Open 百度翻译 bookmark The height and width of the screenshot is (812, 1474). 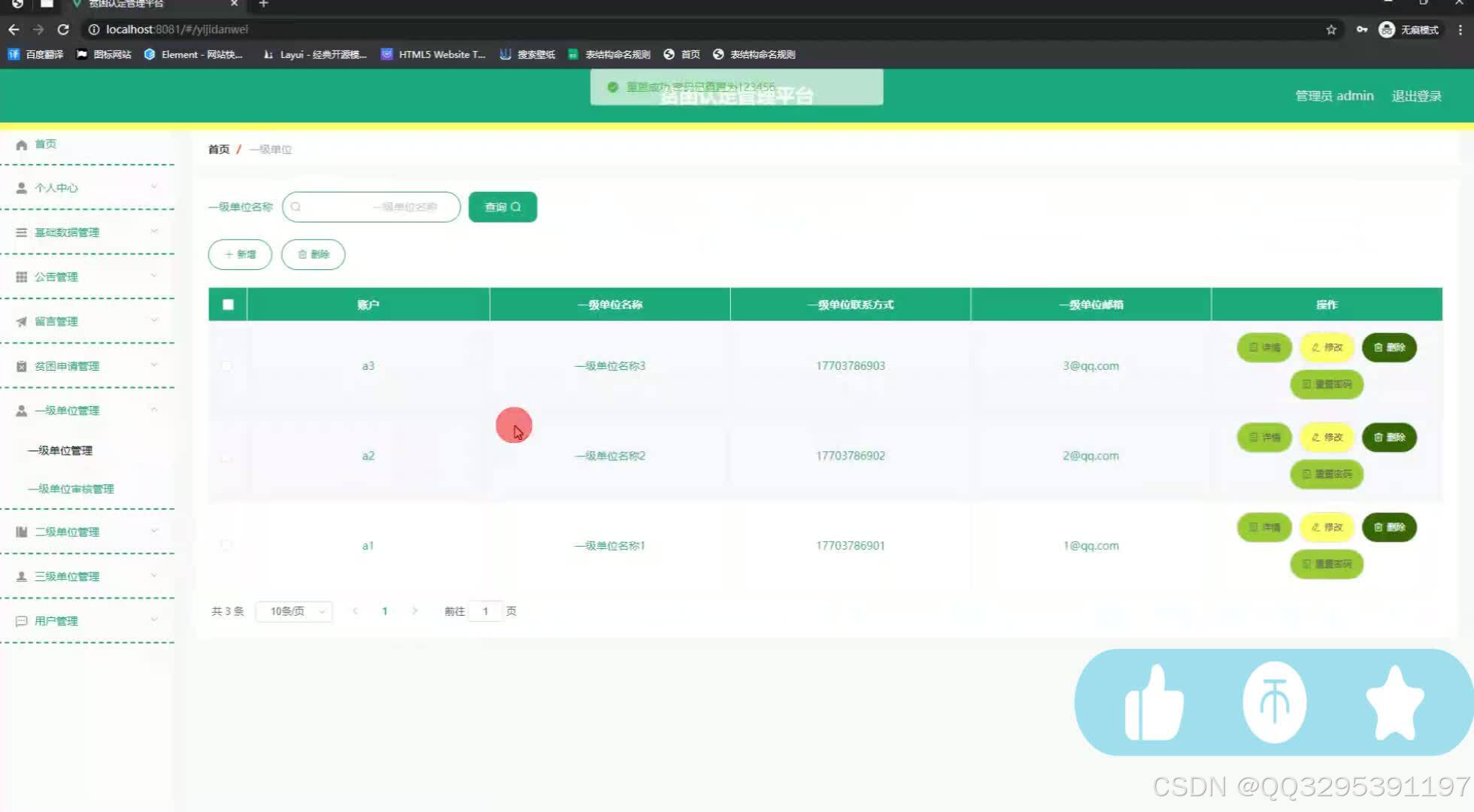click(x=35, y=54)
